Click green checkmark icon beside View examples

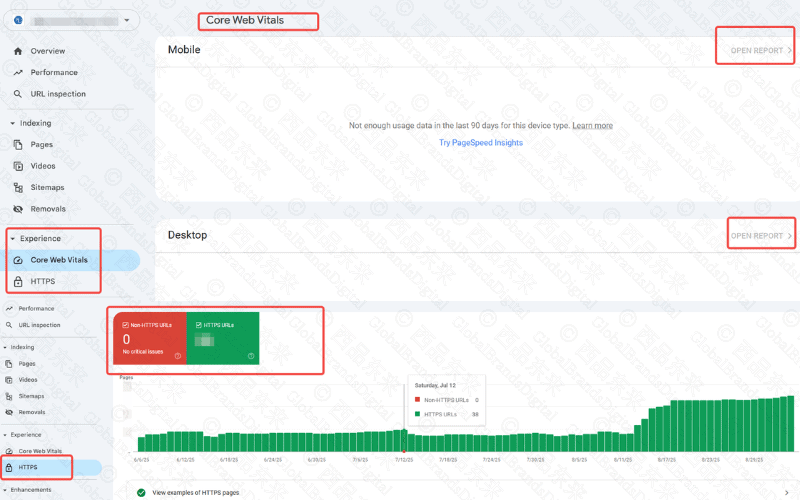point(142,492)
